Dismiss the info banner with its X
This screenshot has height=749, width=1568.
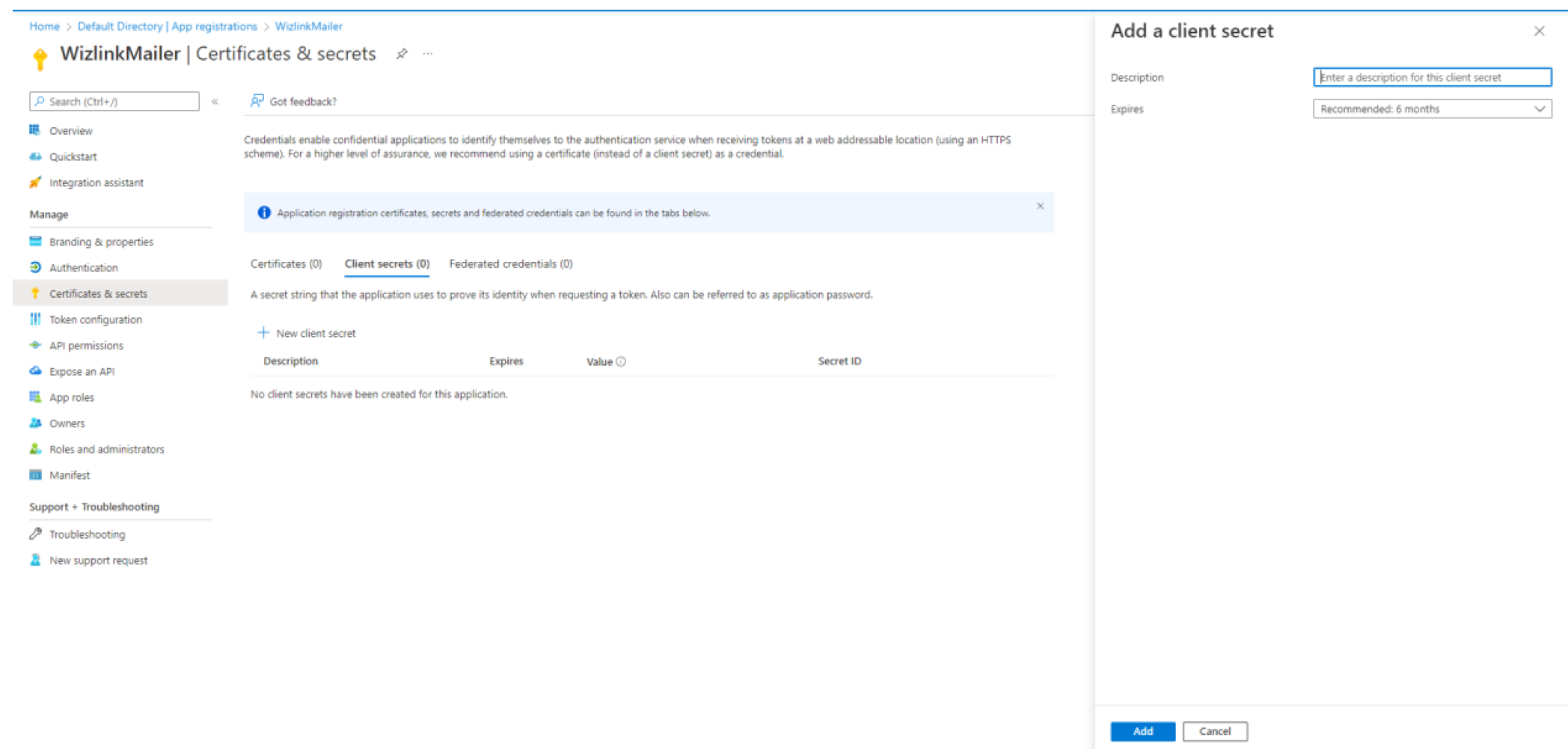(1040, 206)
